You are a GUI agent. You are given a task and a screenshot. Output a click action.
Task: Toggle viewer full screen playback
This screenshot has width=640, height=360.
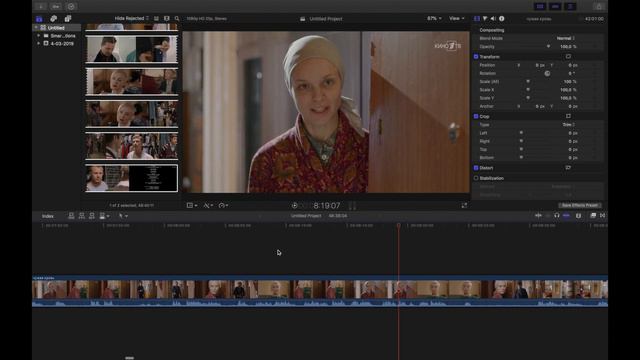(x=464, y=206)
